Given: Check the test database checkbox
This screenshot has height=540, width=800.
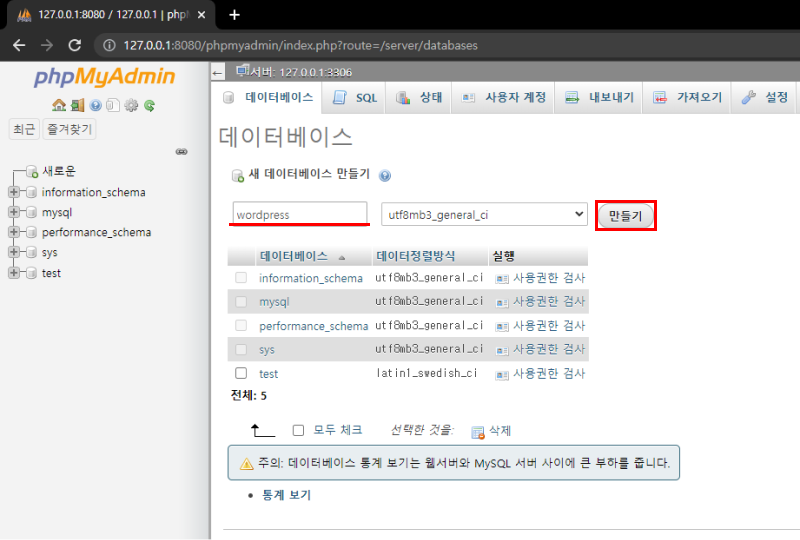Looking at the screenshot, I should [x=240, y=373].
